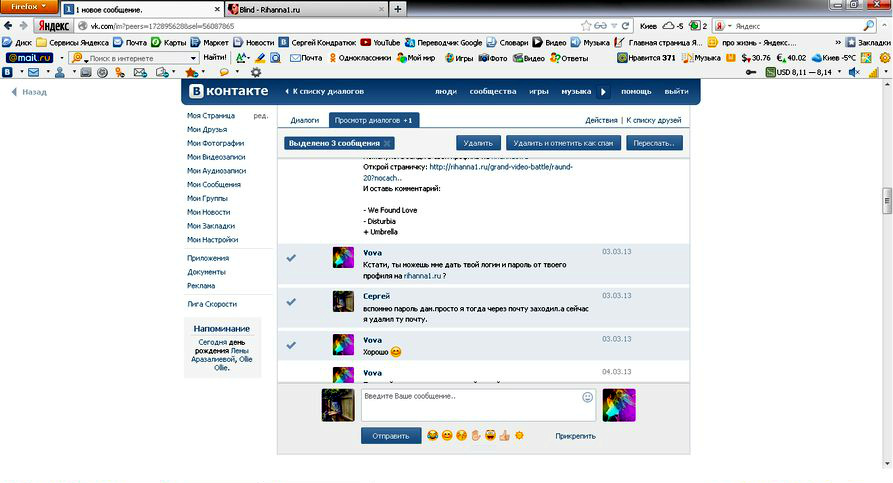Open the smiley picker in the message box
This screenshot has height=483, width=893.
(588, 397)
